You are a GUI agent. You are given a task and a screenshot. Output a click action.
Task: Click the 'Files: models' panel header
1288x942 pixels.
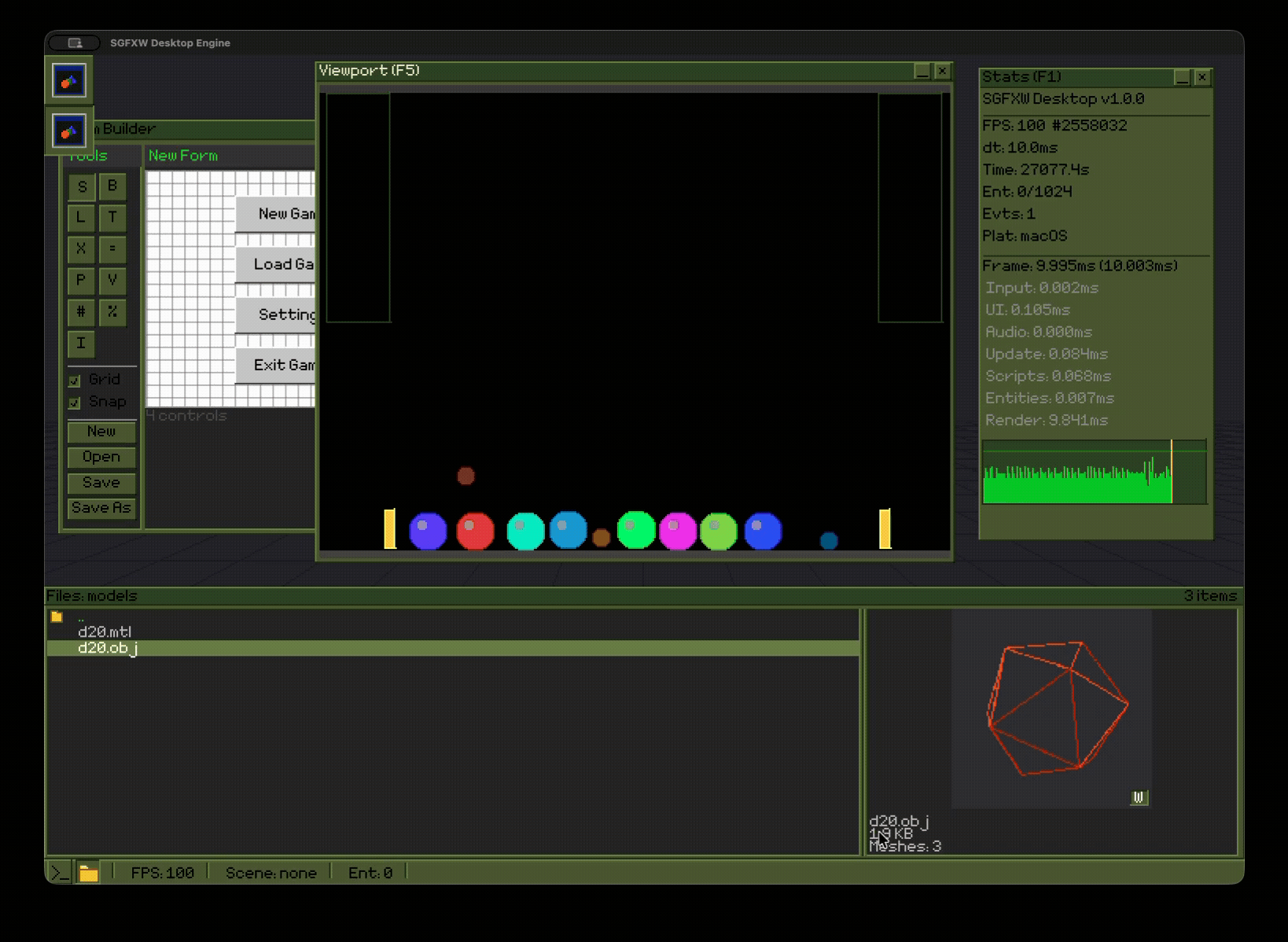pyautogui.click(x=92, y=596)
